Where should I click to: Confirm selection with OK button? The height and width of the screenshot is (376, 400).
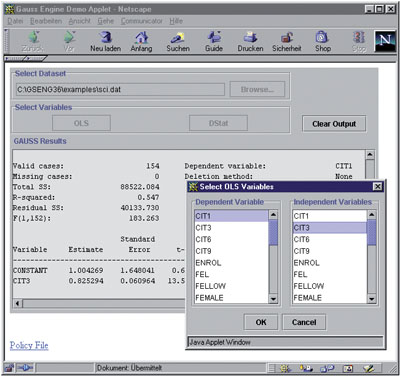tap(261, 322)
